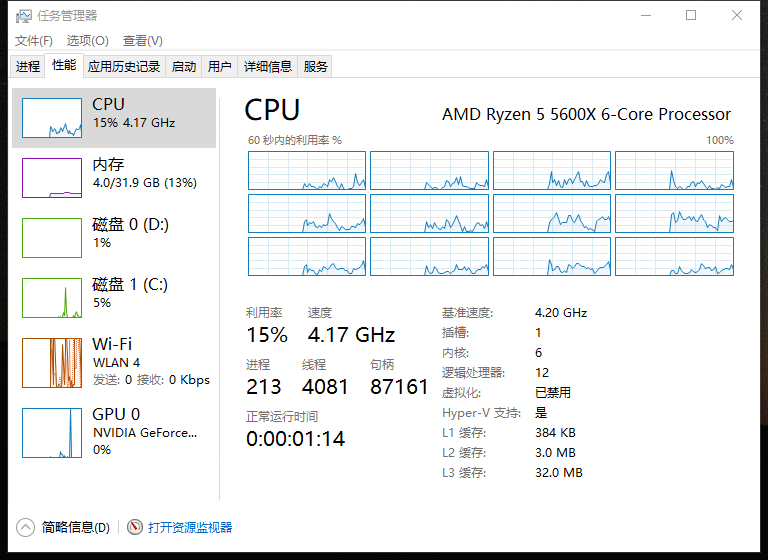Select the GPU 0 graph thumbnail
768x560 pixels.
point(52,433)
